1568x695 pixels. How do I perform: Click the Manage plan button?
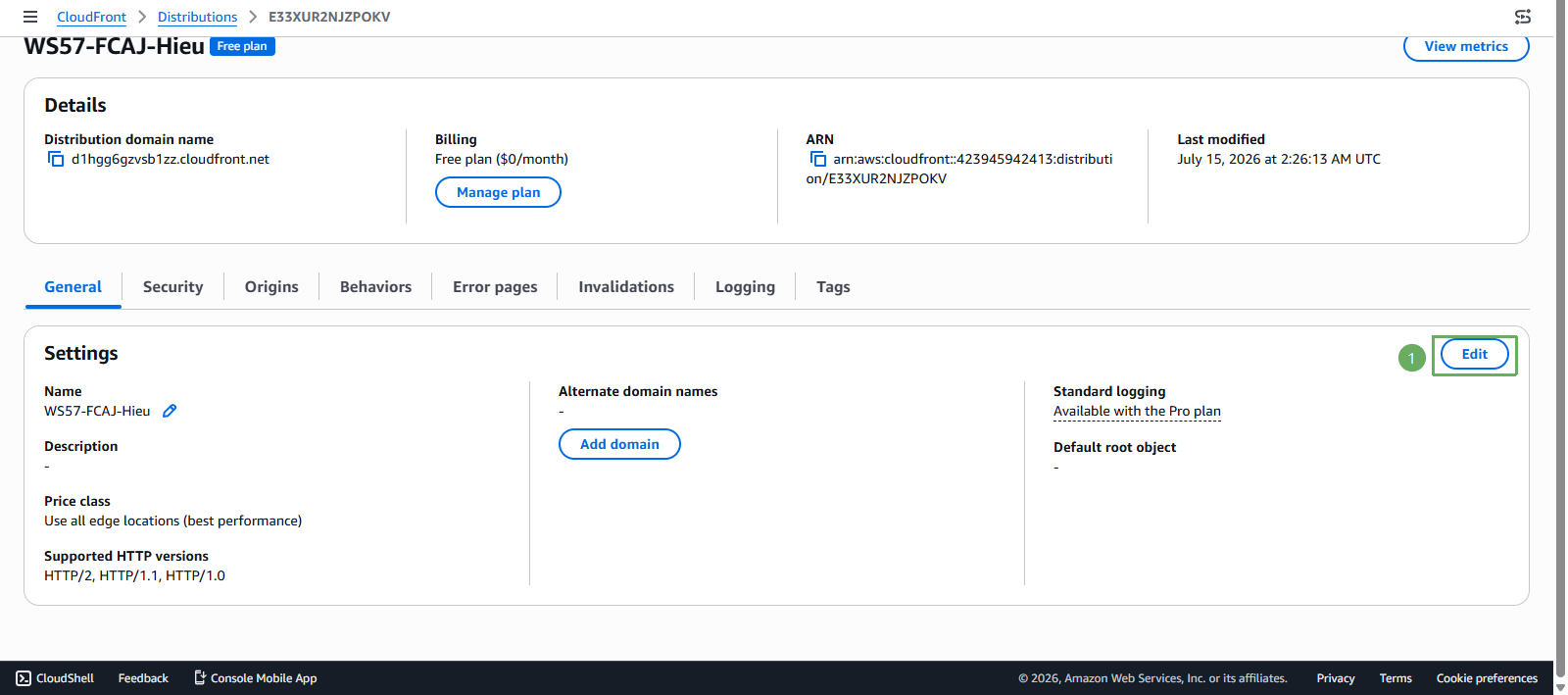498,192
